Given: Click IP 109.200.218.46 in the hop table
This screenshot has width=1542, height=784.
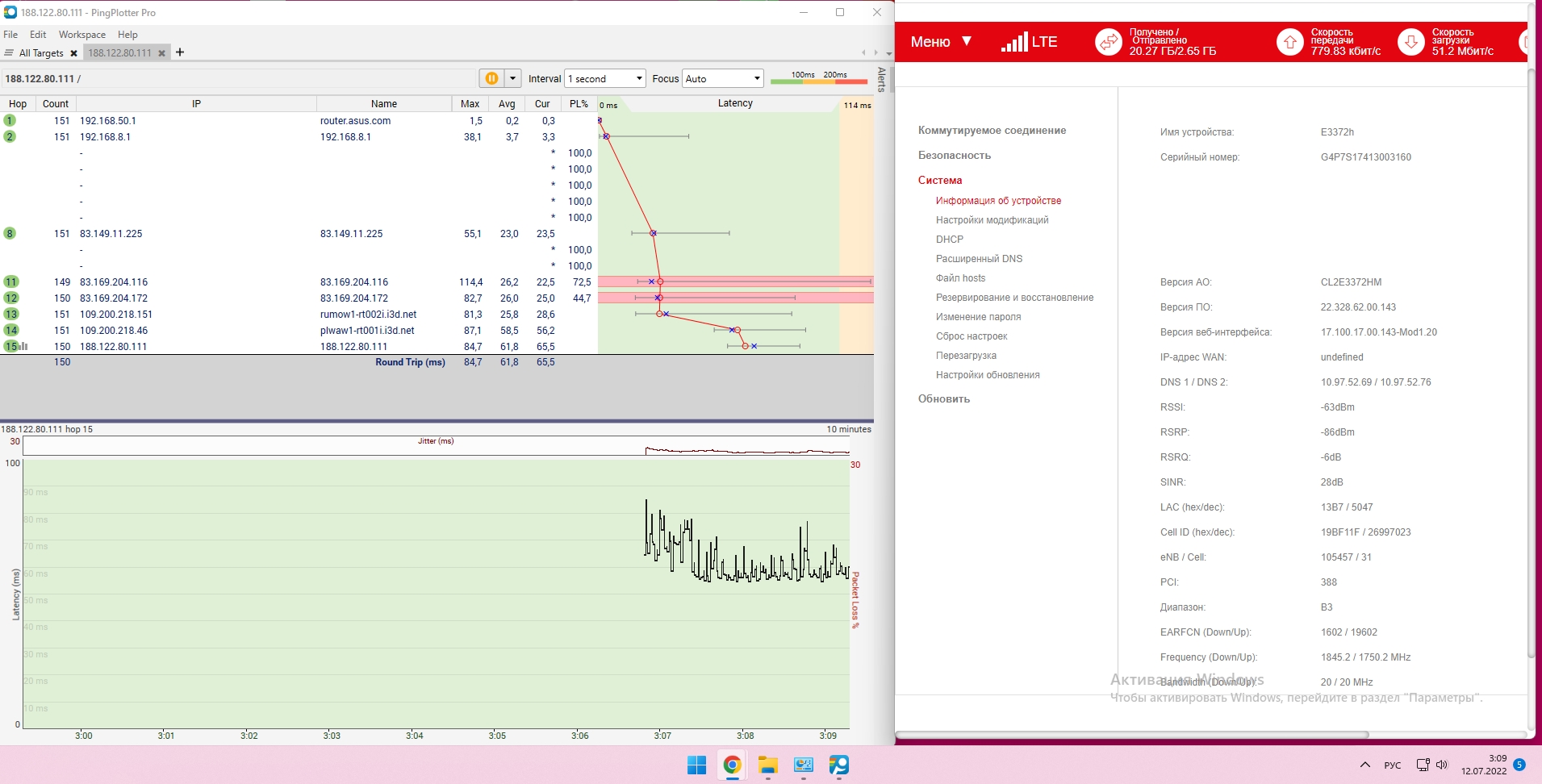Looking at the screenshot, I should [113, 331].
